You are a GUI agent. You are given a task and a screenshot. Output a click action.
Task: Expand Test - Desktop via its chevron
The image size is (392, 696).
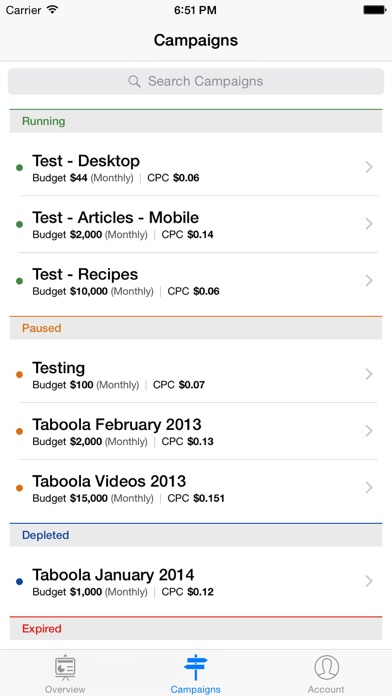pyautogui.click(x=368, y=167)
